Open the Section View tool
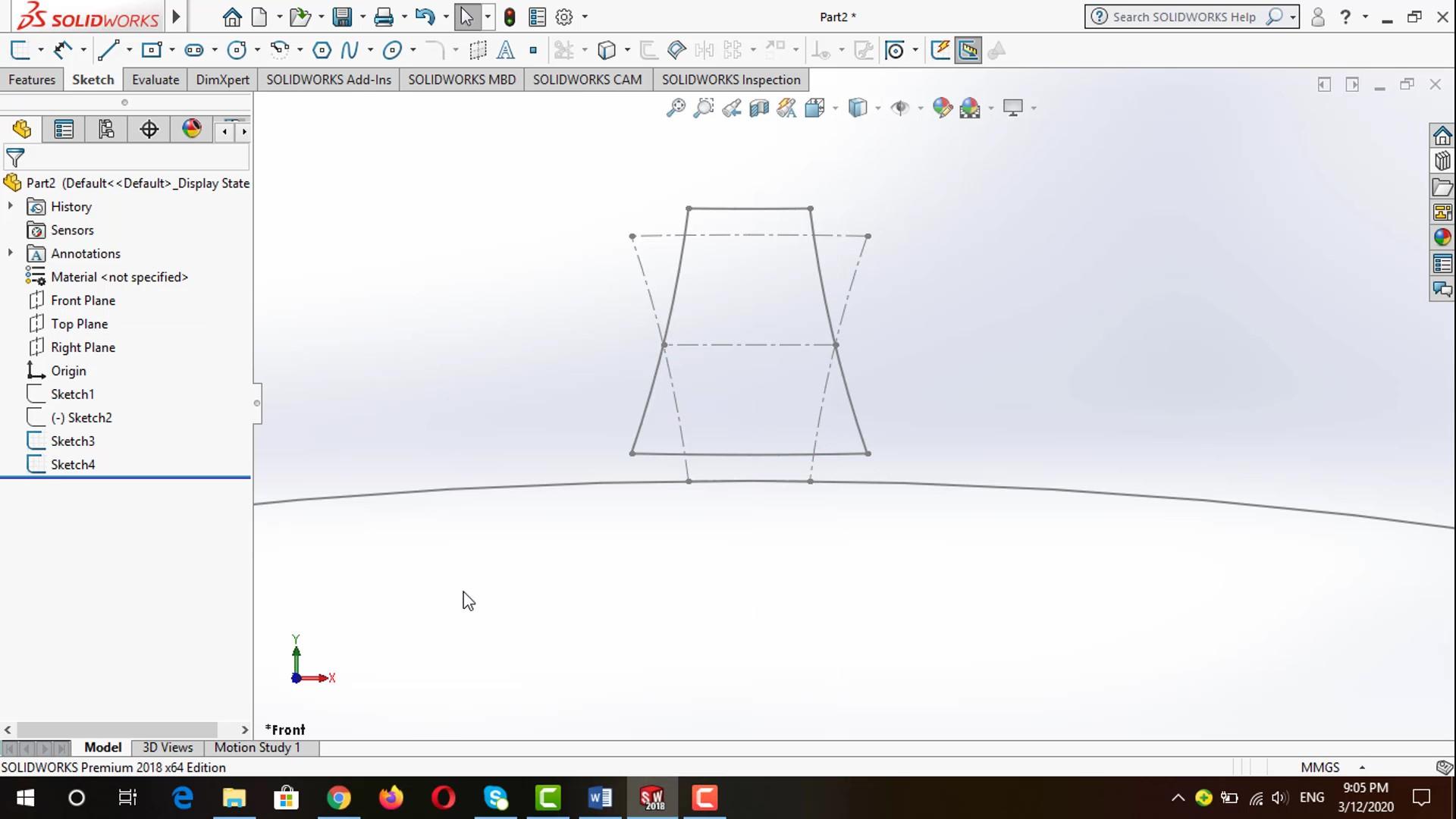The height and width of the screenshot is (819, 1456). (x=759, y=108)
